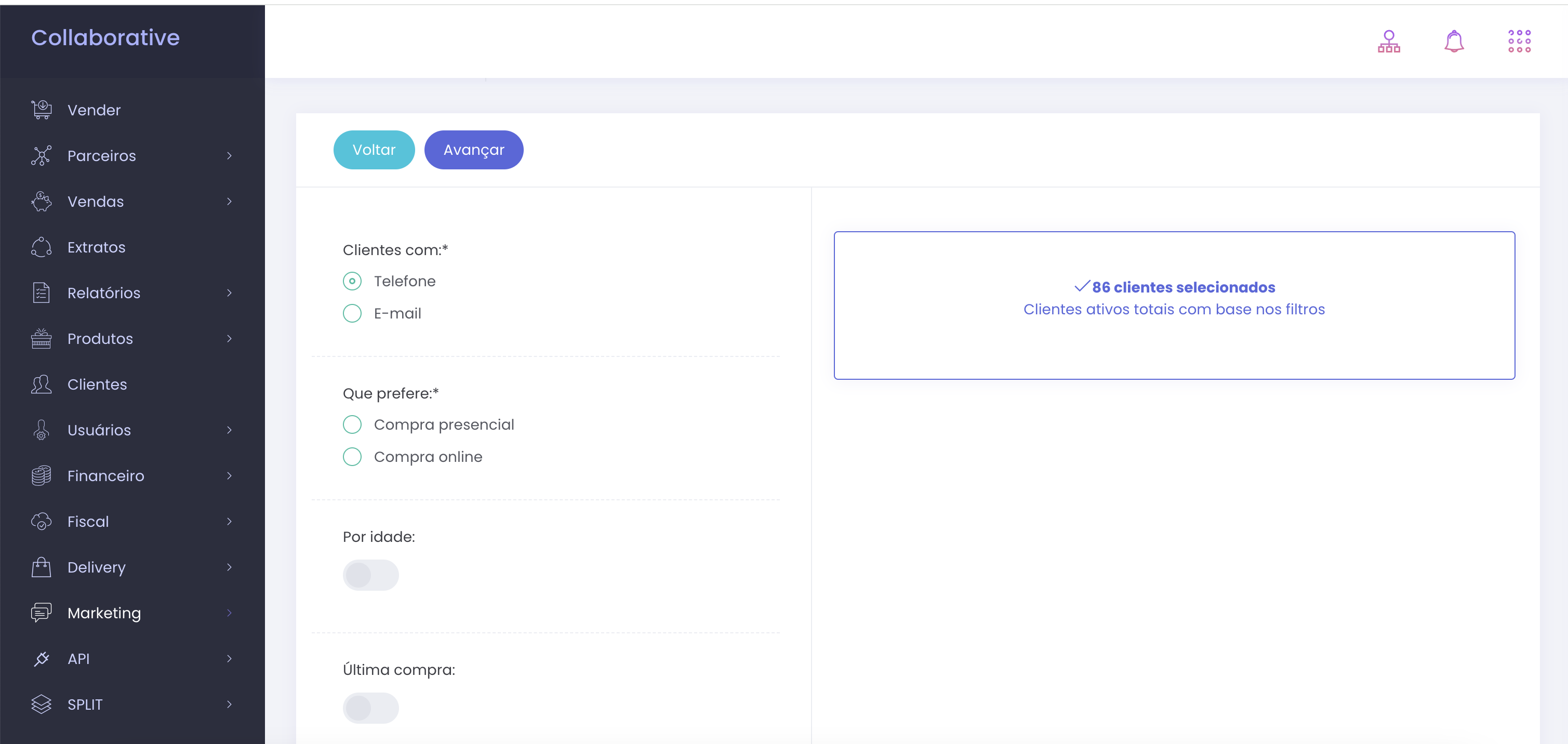This screenshot has width=1568, height=744.
Task: Expand the Vendas submenu chevron
Action: [229, 202]
